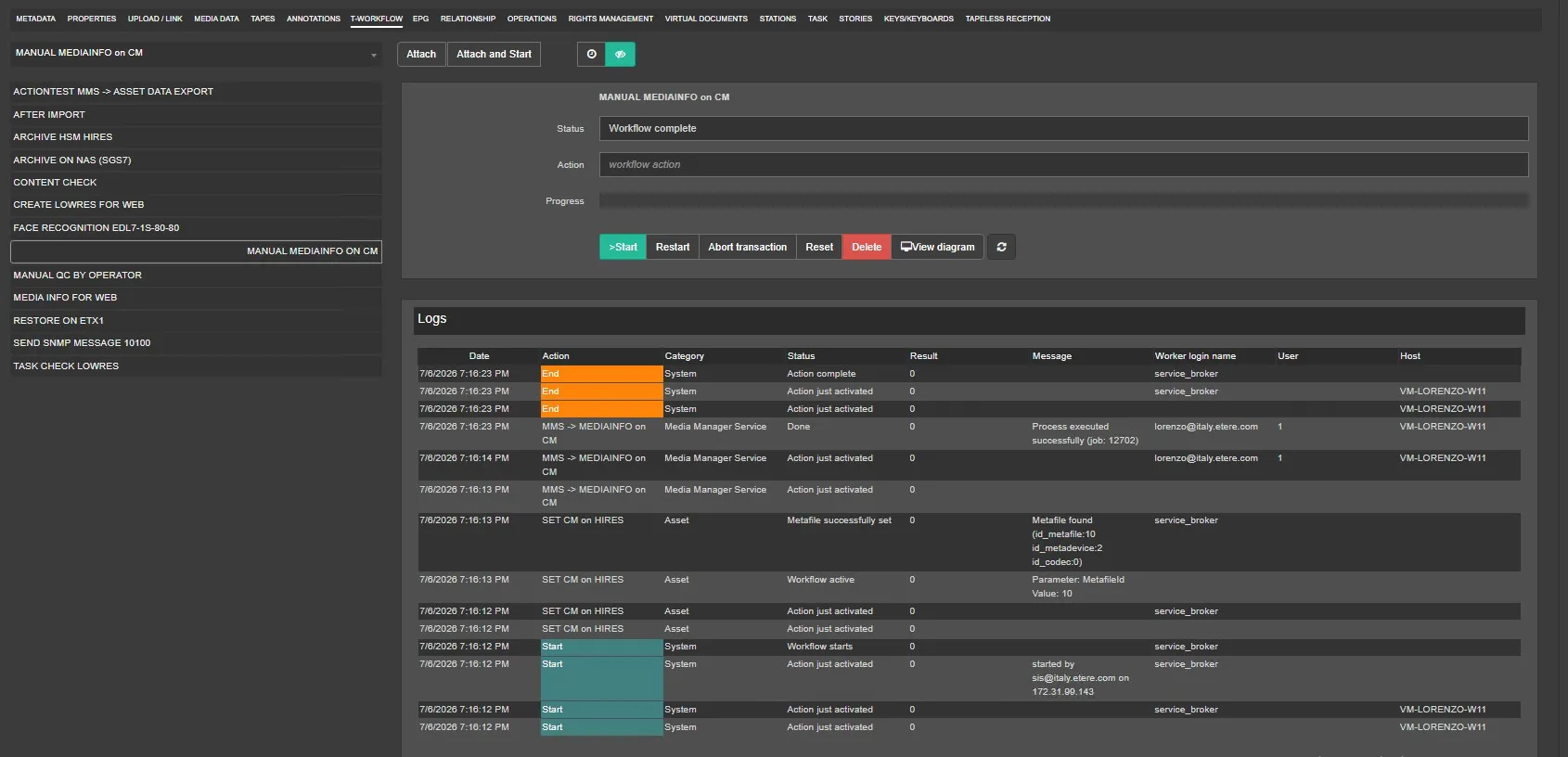Toggle the green eye-slash visibility button
The height and width of the screenshot is (757, 1568).
tap(621, 54)
